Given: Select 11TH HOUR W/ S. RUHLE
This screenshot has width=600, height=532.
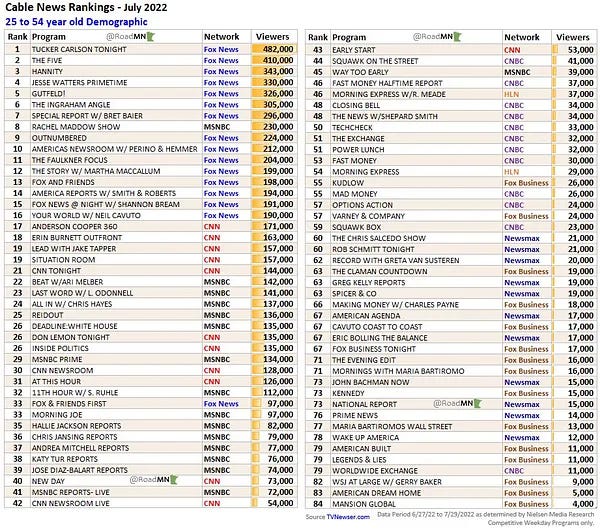Looking at the screenshot, I should [75, 393].
